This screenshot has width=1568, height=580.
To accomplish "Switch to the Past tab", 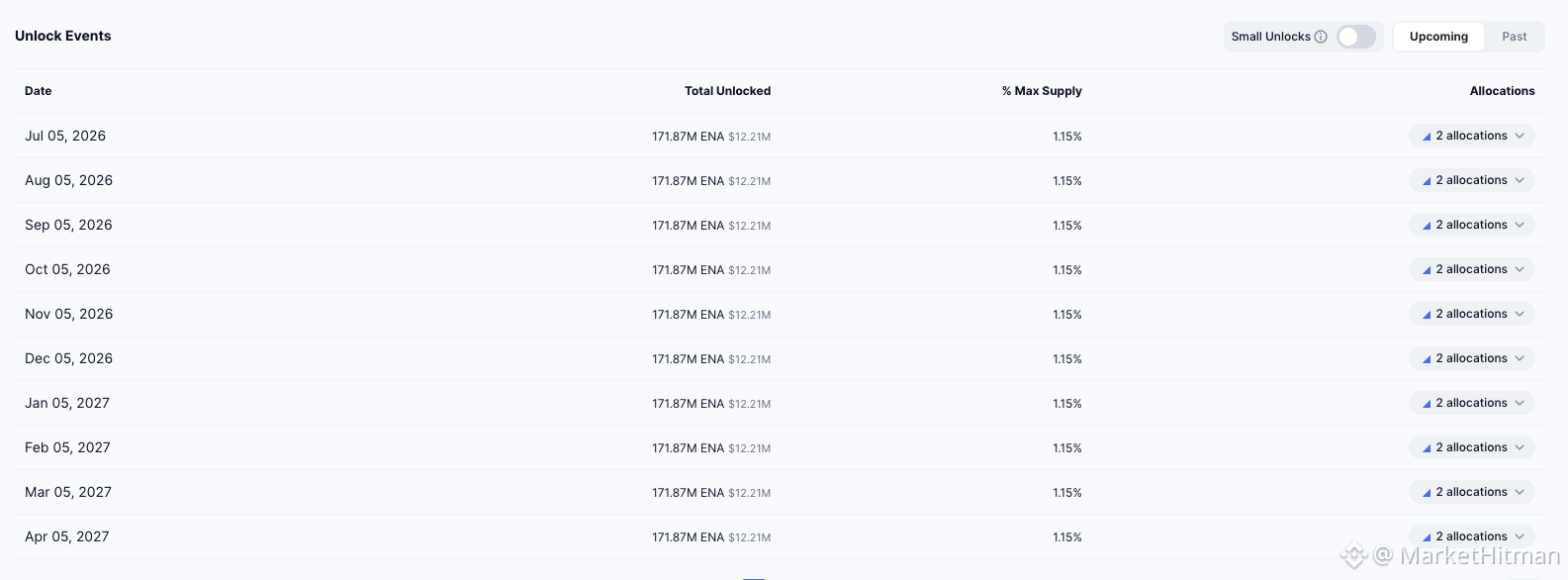I will (x=1514, y=37).
